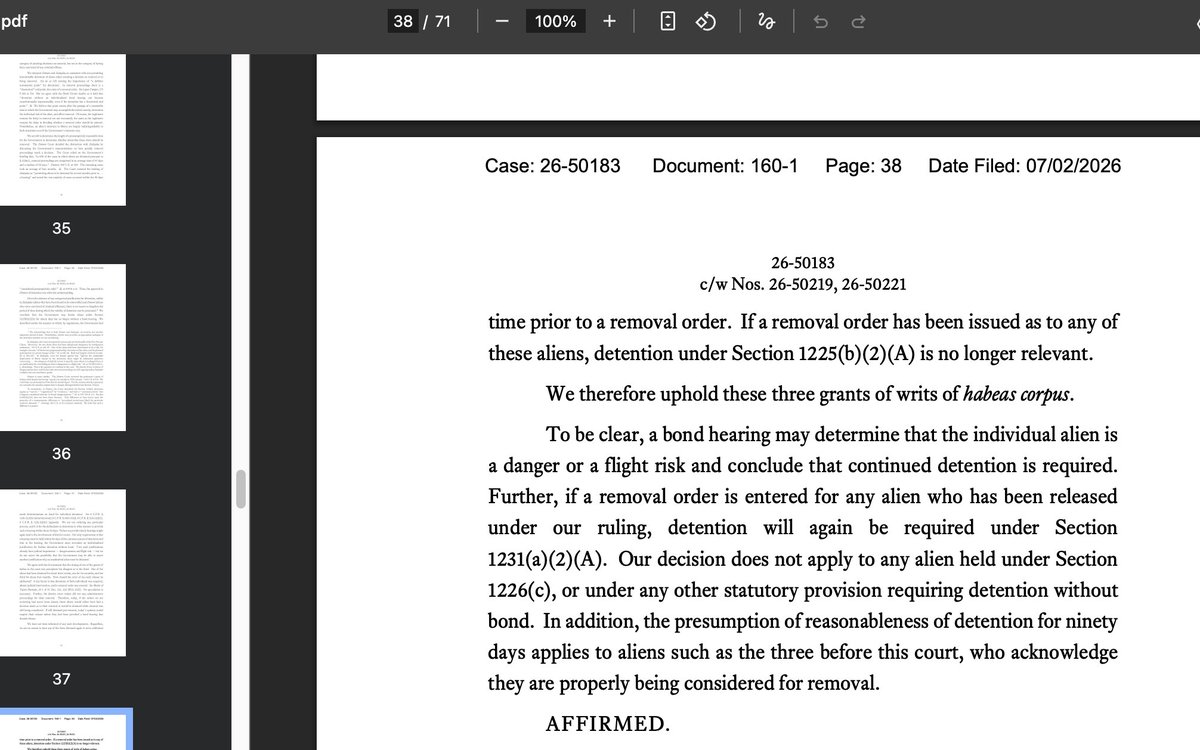Click the 'Document: 160-1' header text
The image size is (1200, 750).
[725, 166]
